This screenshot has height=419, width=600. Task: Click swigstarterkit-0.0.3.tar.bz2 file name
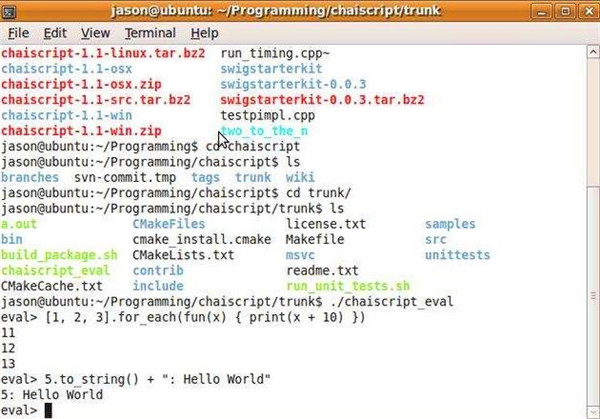(322, 100)
